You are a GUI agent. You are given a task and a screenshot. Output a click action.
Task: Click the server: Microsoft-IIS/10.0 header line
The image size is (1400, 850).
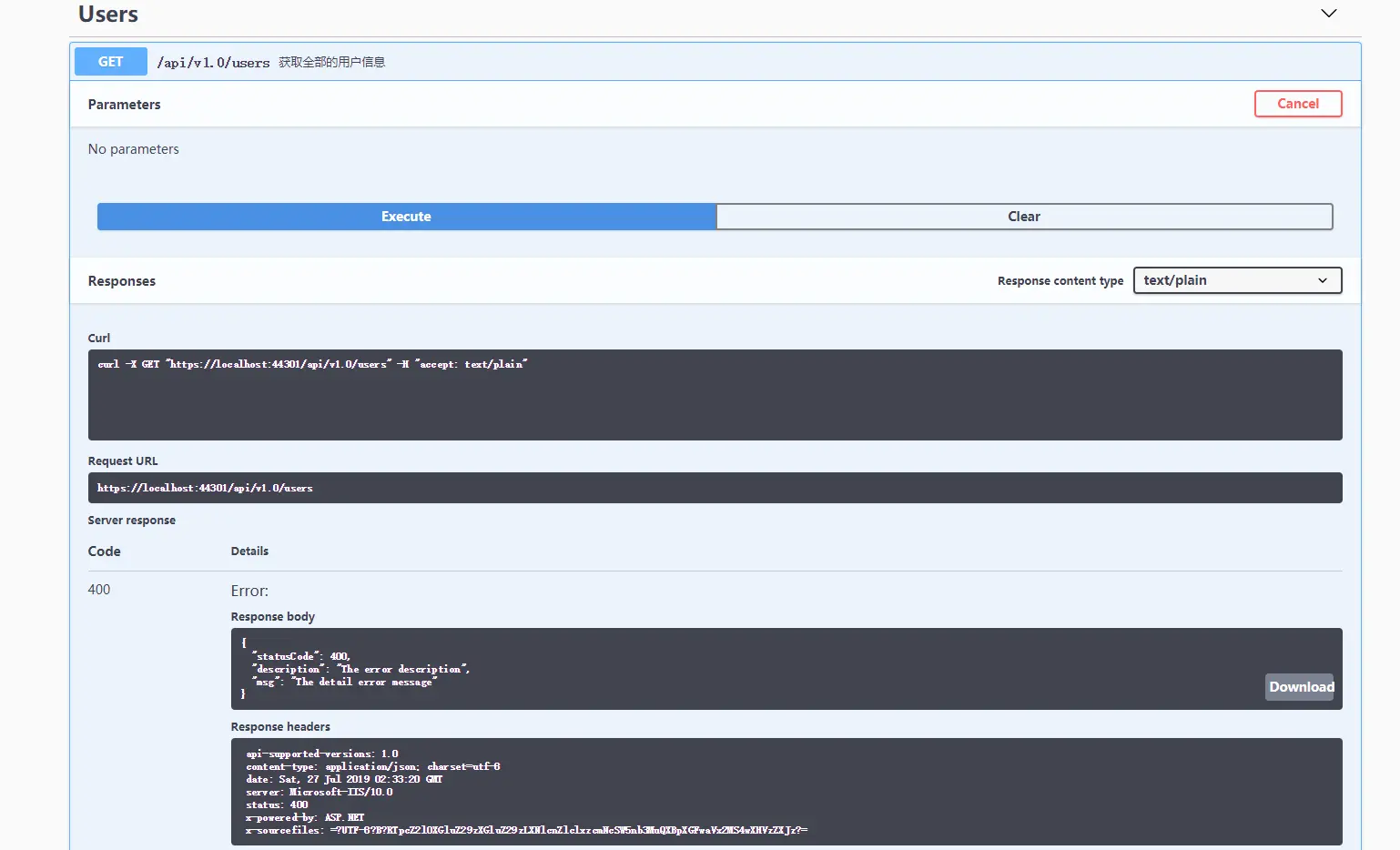(320, 792)
